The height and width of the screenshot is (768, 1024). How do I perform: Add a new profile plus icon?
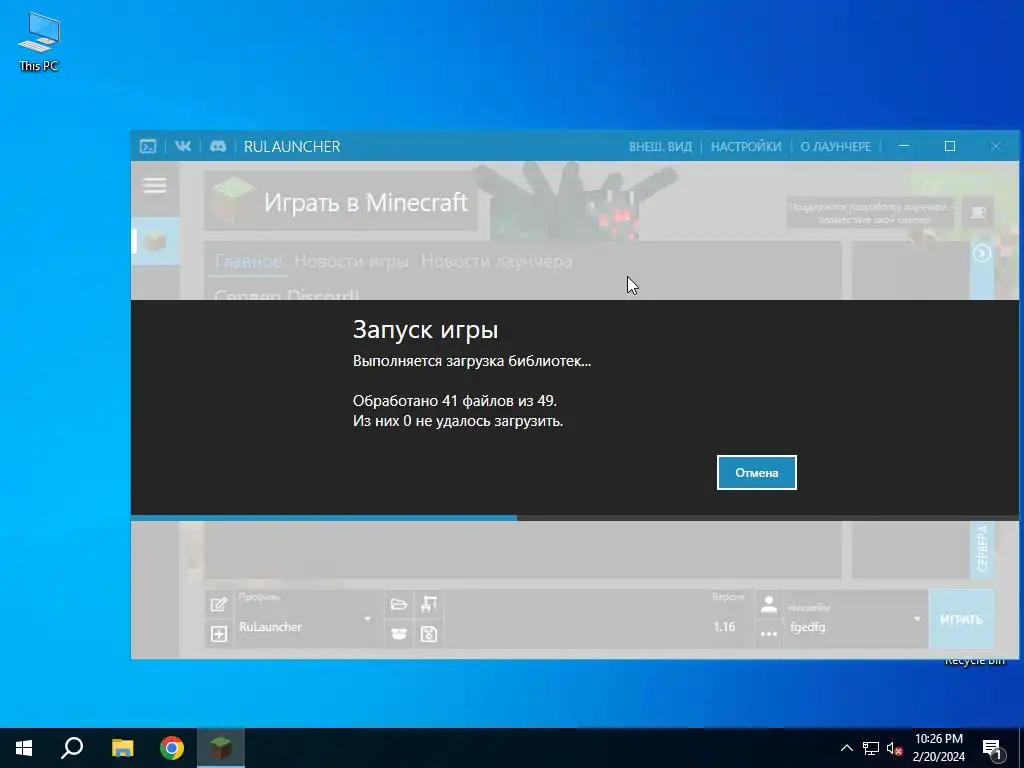coord(219,633)
